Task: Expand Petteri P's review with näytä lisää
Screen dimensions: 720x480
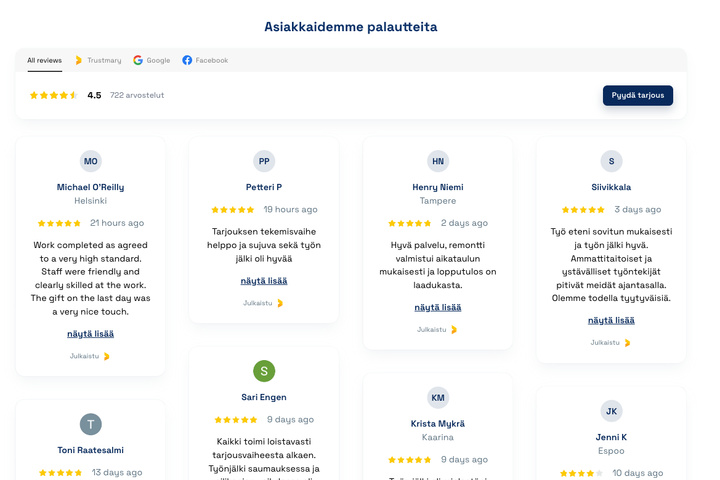Action: point(264,281)
